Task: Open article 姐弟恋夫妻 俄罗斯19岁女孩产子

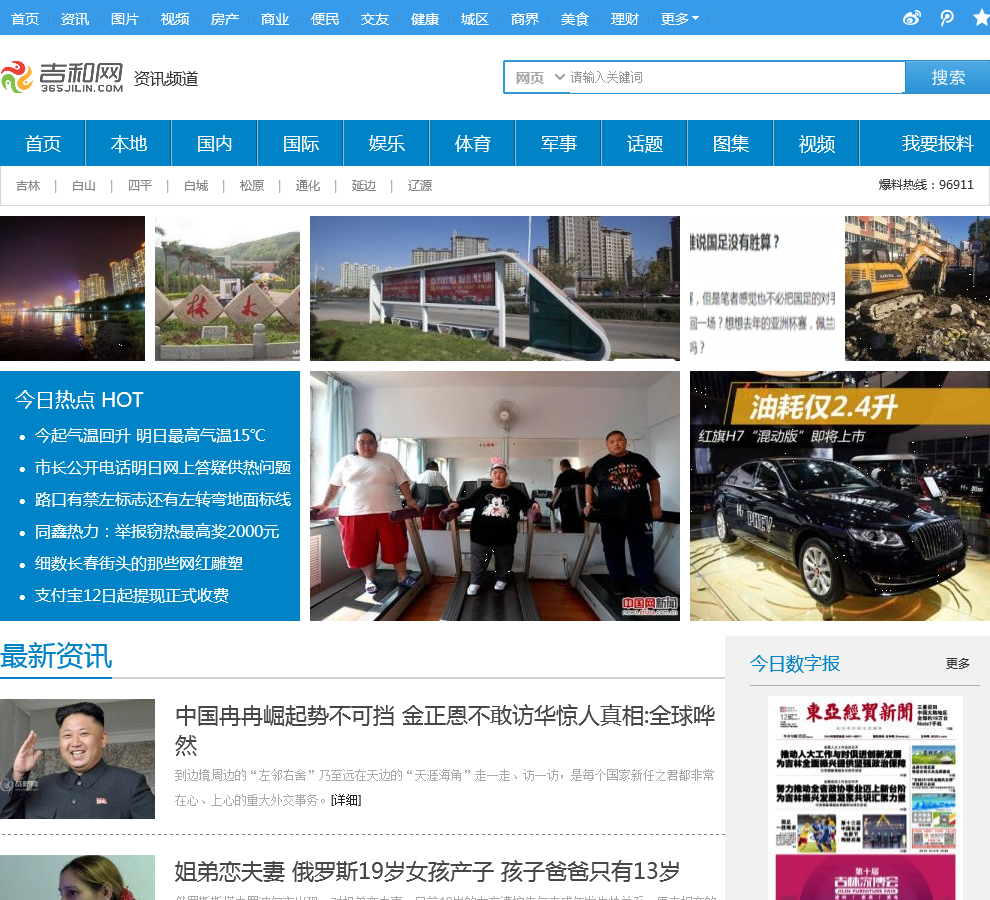Action: [427, 872]
